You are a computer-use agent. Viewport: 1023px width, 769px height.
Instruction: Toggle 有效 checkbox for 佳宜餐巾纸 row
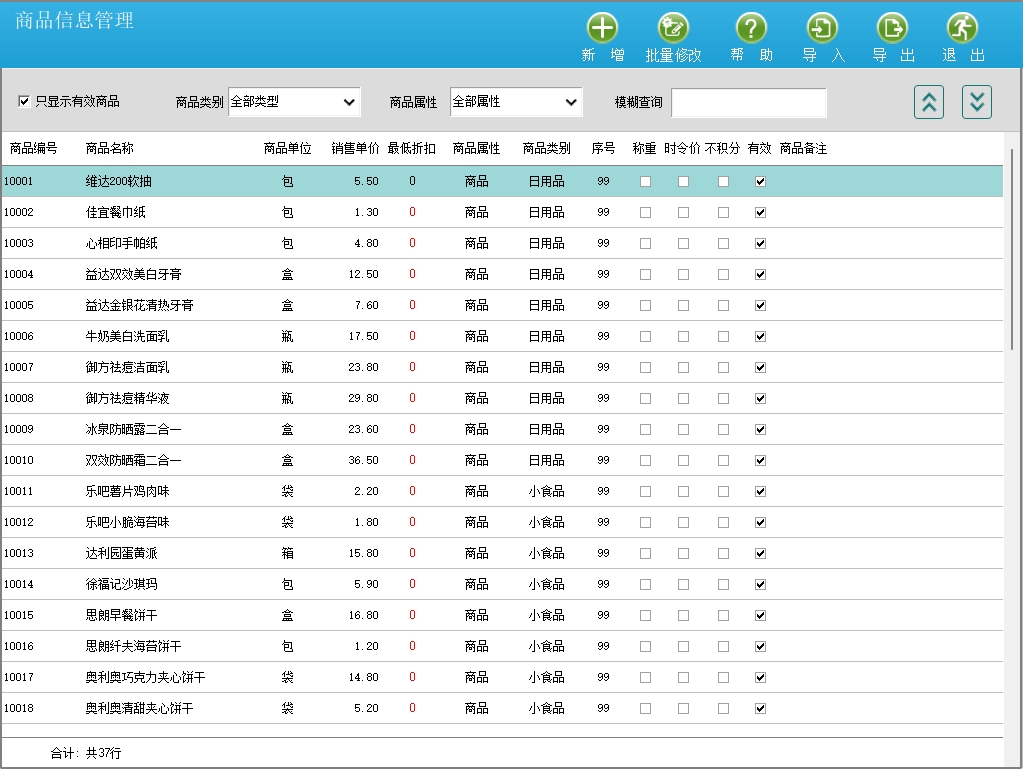point(760,213)
